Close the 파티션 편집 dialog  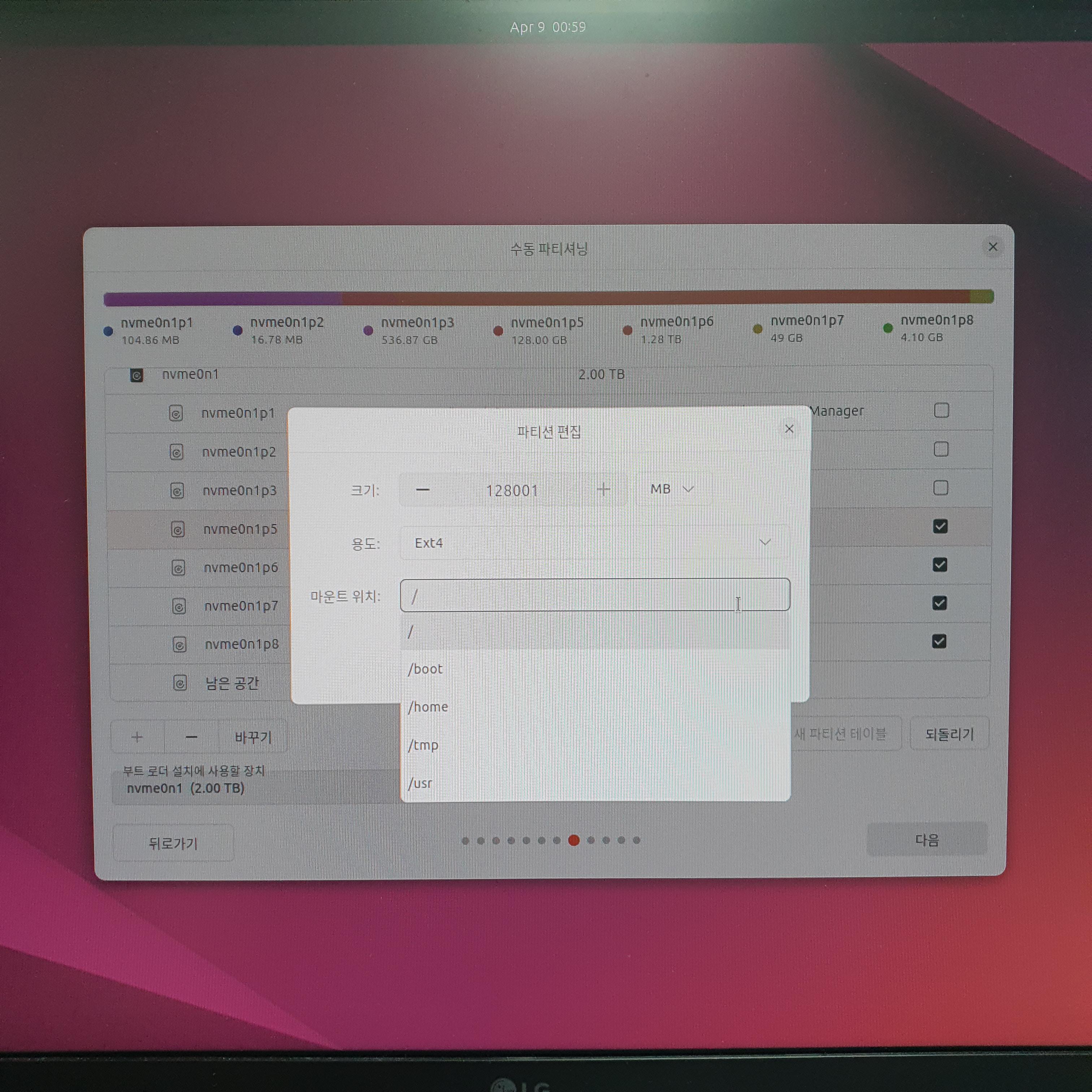789,429
